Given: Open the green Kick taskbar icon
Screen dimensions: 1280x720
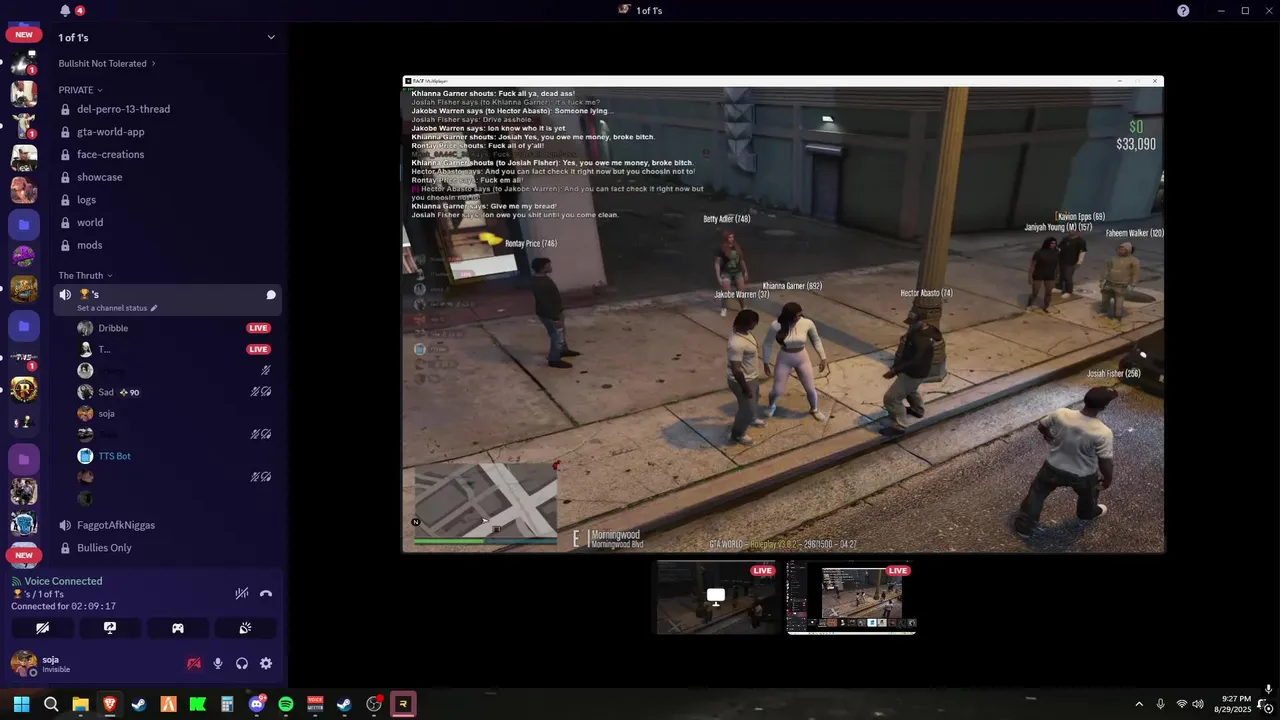Looking at the screenshot, I should pyautogui.click(x=198, y=704).
